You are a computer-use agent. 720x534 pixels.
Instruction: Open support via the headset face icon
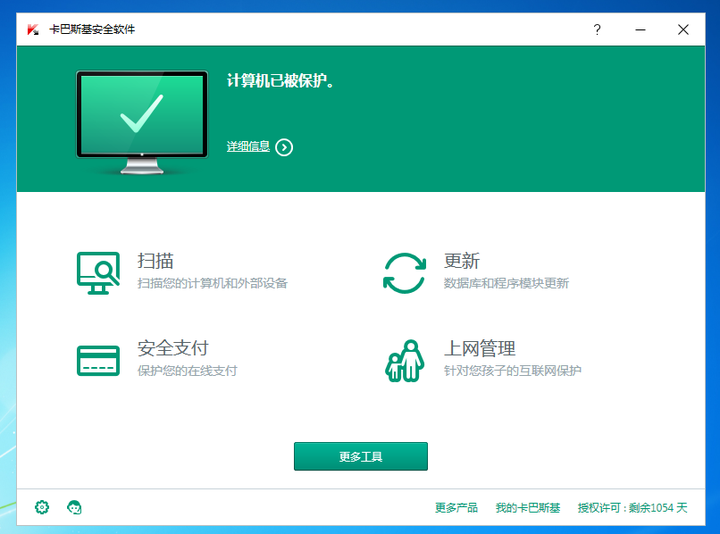click(x=74, y=507)
